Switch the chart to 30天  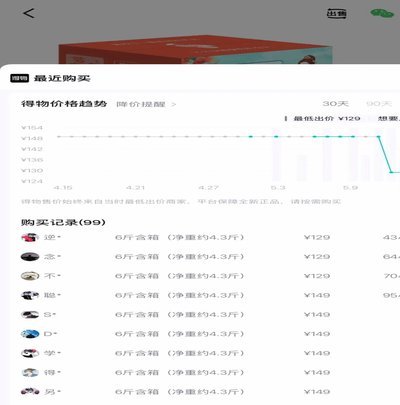[x=335, y=104]
